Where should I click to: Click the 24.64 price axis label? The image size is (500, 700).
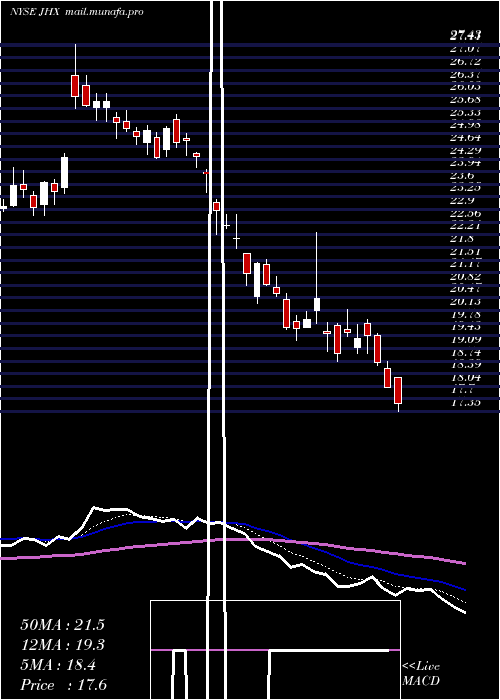[465, 137]
